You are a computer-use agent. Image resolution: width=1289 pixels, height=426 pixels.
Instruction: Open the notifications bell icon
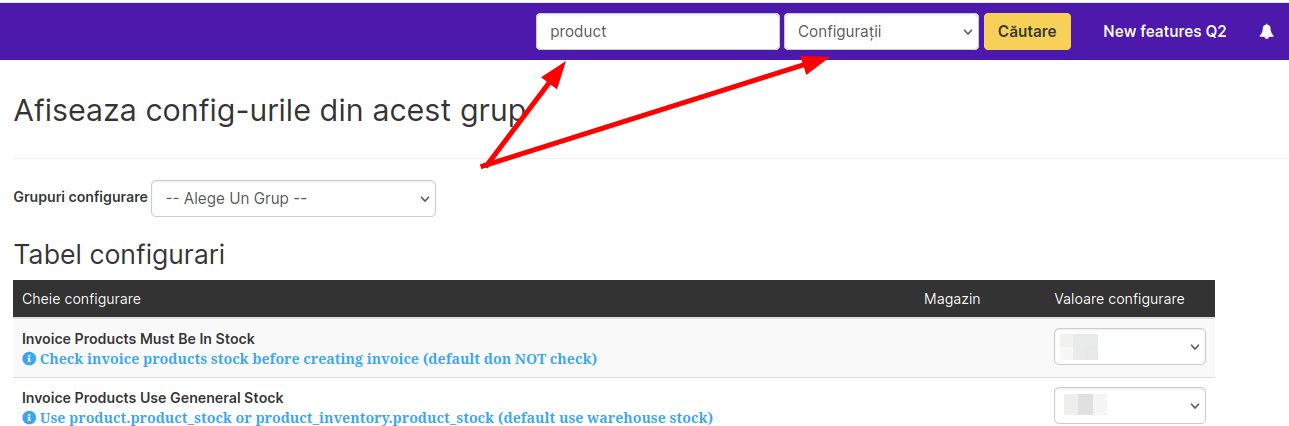click(x=1266, y=31)
